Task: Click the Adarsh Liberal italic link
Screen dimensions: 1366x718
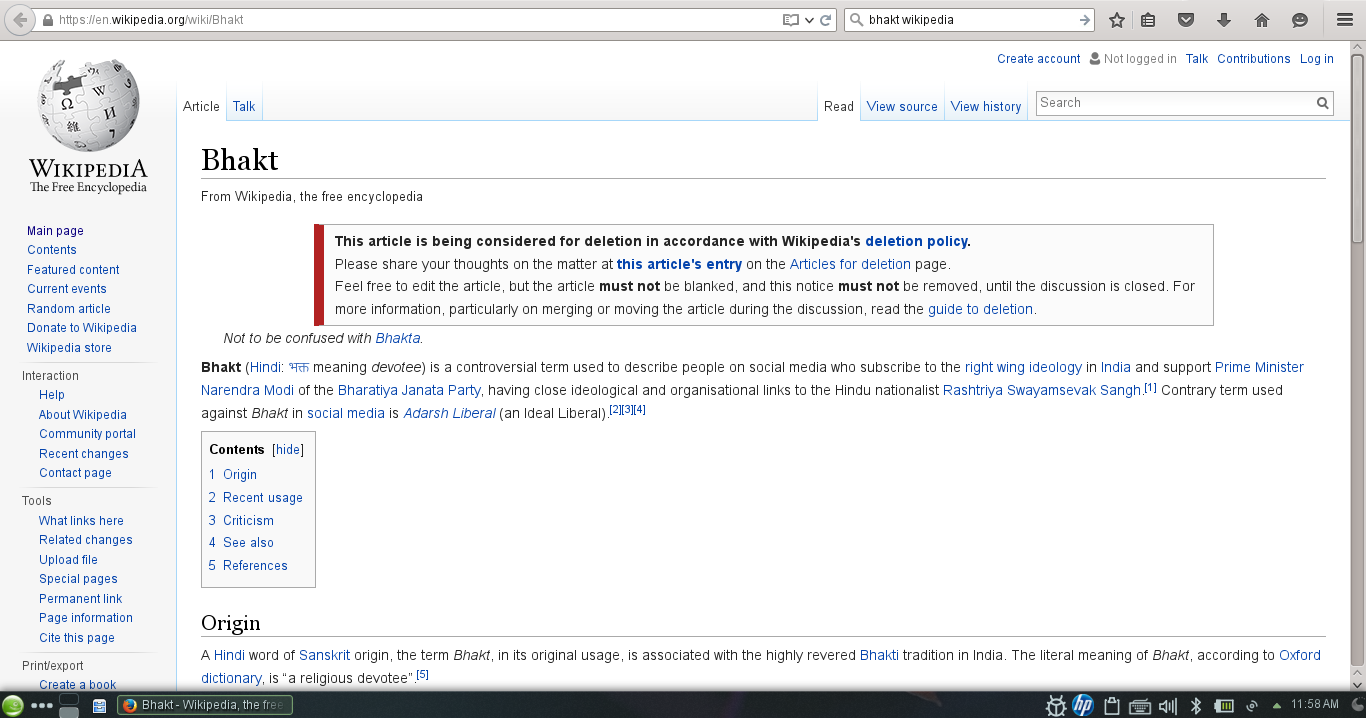Action: tap(449, 413)
